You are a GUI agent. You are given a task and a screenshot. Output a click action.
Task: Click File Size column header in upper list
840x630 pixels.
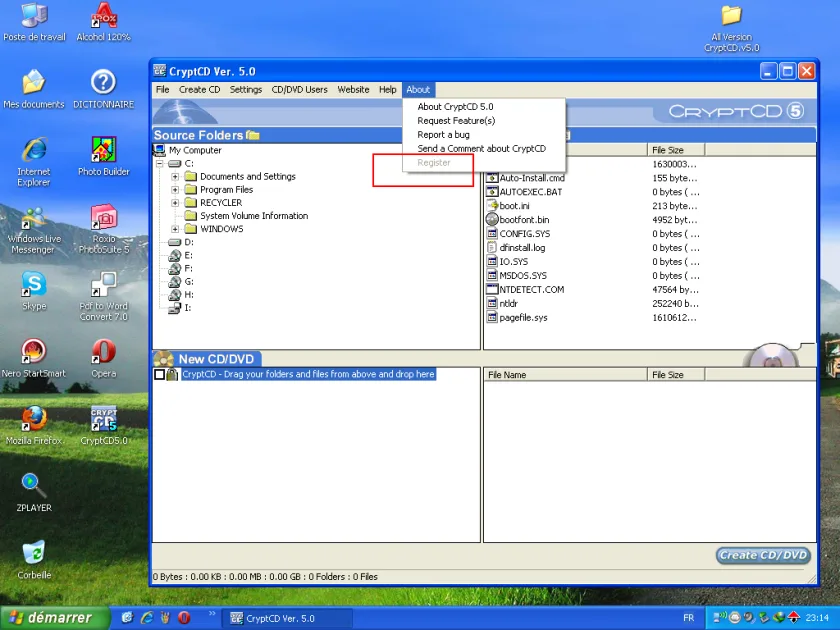(676, 150)
